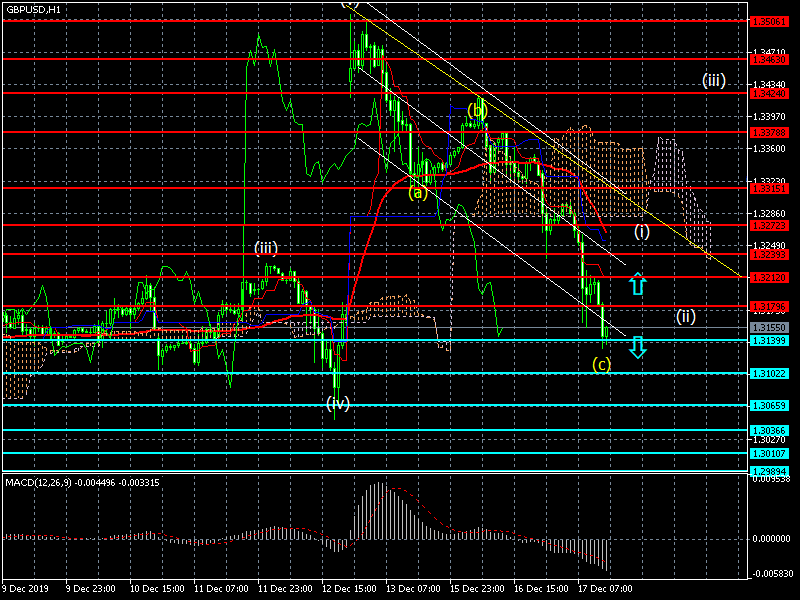Select the 1.31022 cyan price label

pos(769,374)
